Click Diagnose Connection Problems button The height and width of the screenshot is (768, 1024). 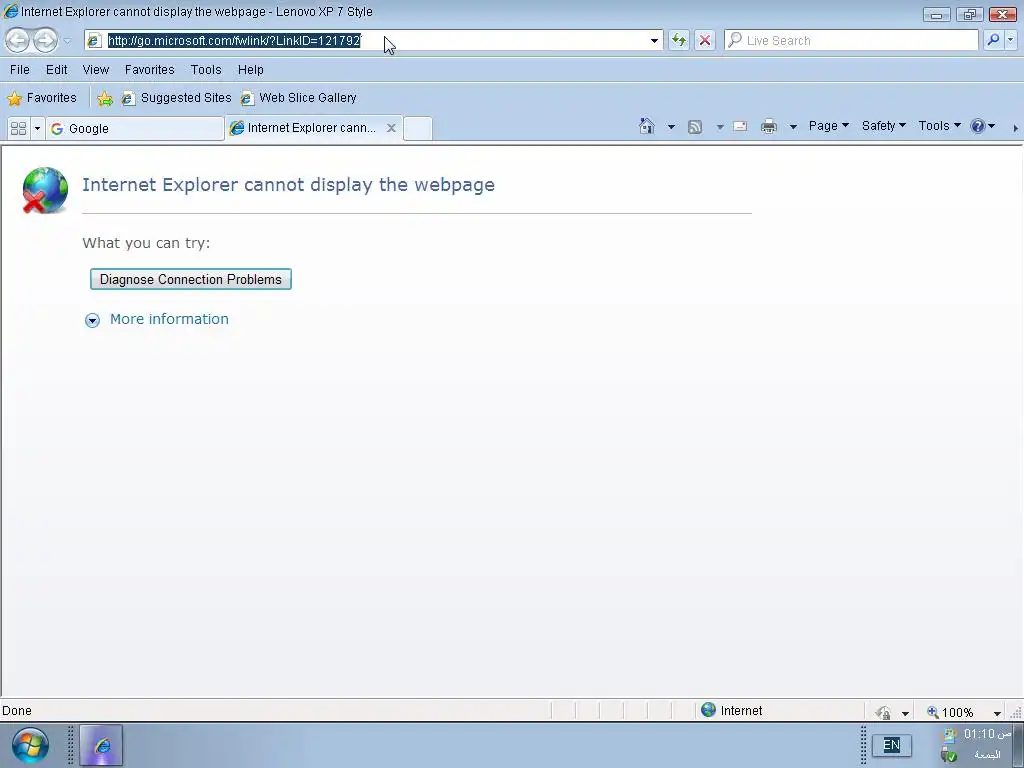191,280
